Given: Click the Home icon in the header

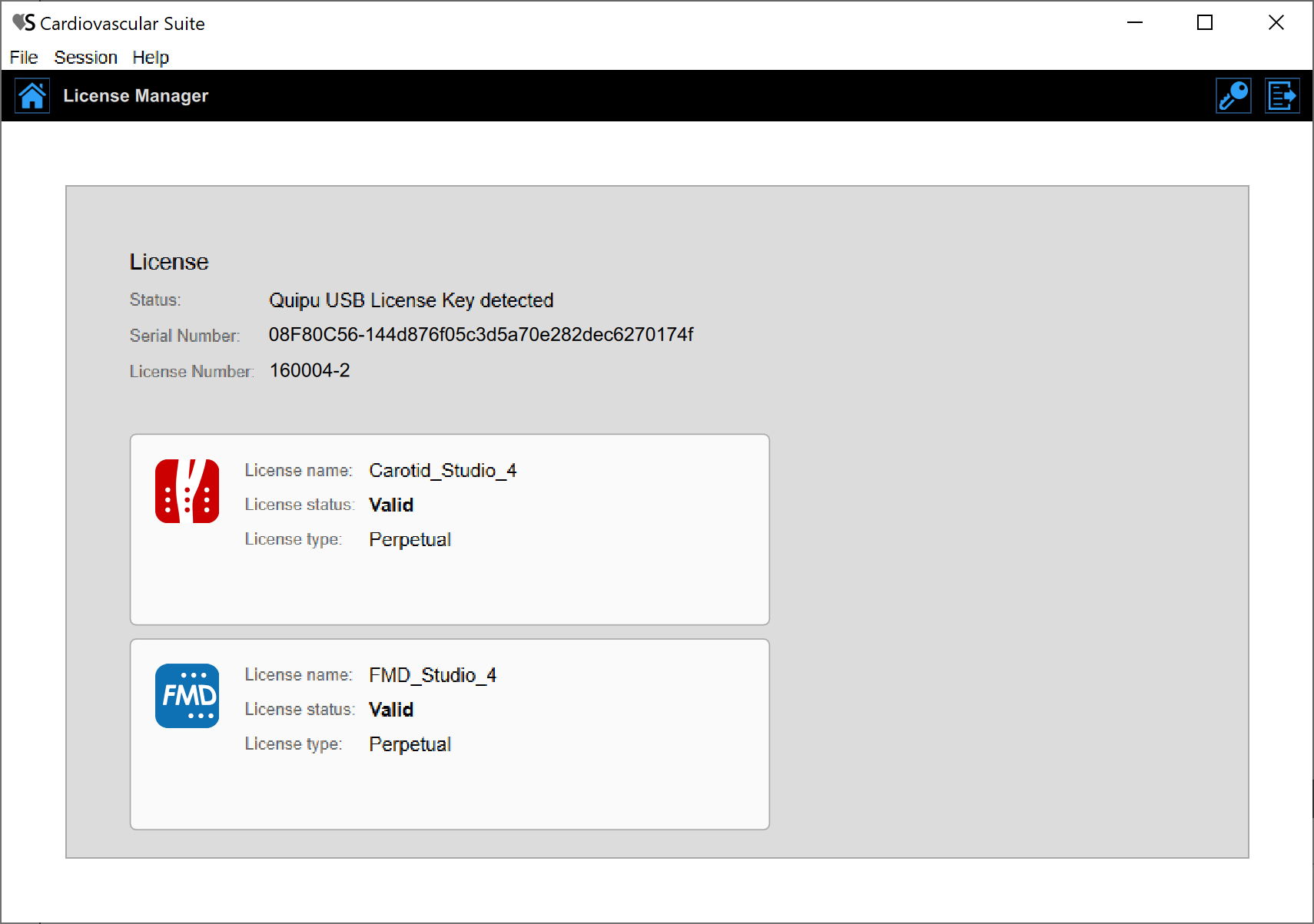Looking at the screenshot, I should [32, 96].
